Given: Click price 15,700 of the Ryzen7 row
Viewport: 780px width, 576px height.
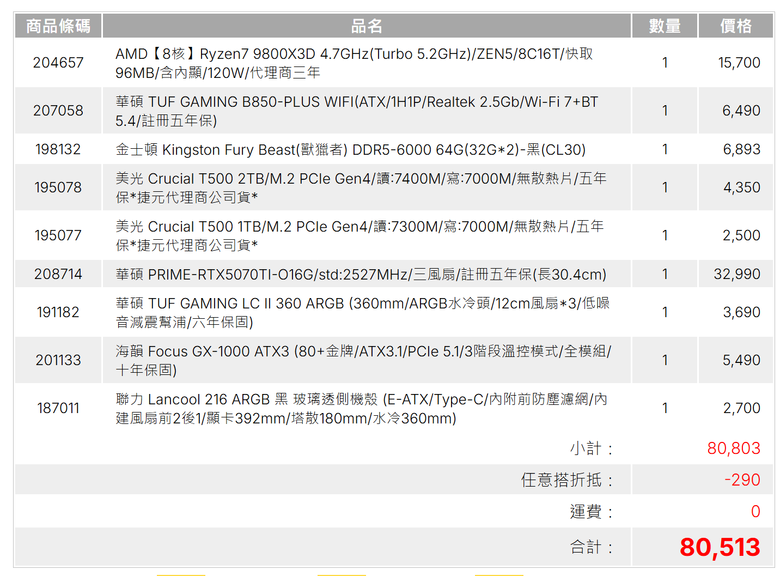Looking at the screenshot, I should 739,63.
